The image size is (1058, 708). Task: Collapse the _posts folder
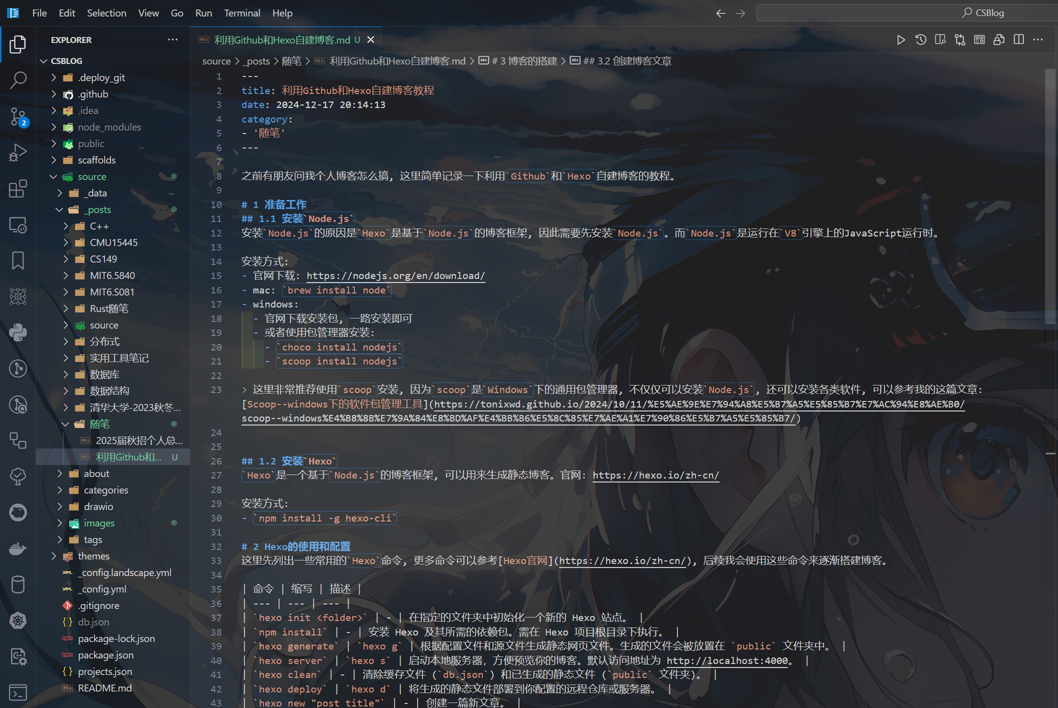[x=59, y=210]
